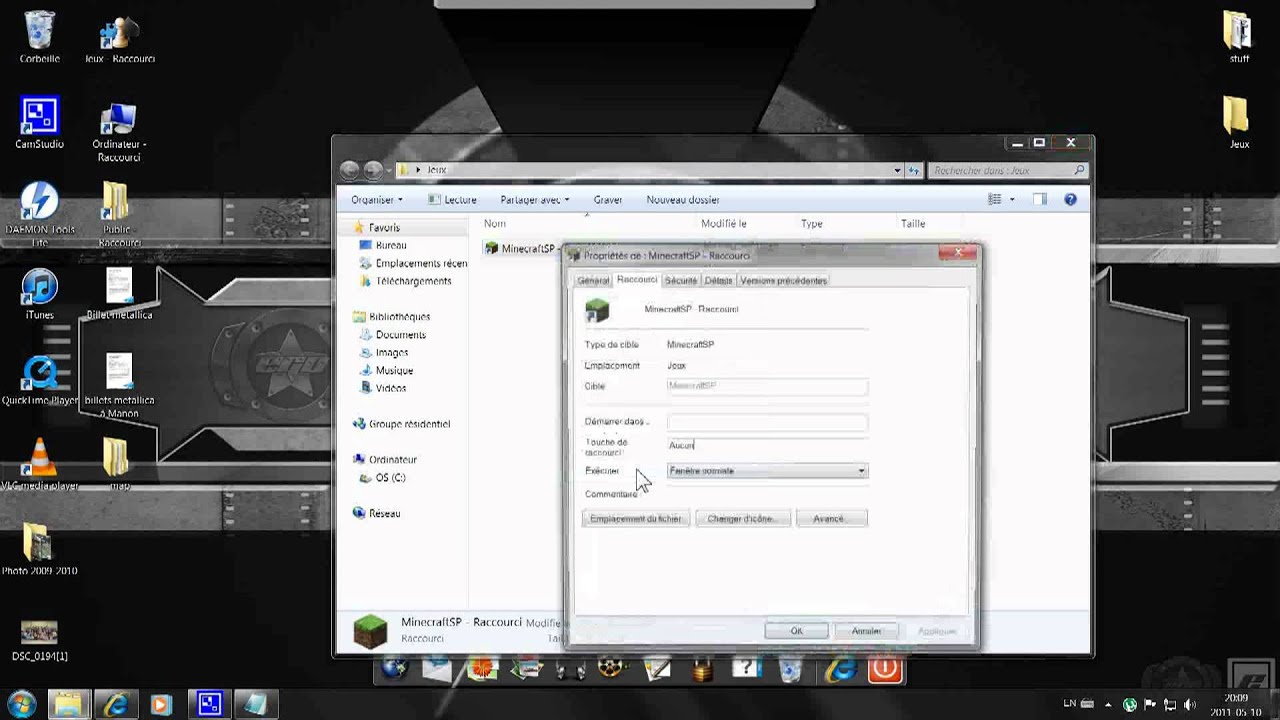Click the question mark help icon in the dock
1280x720 pixels.
[745, 668]
